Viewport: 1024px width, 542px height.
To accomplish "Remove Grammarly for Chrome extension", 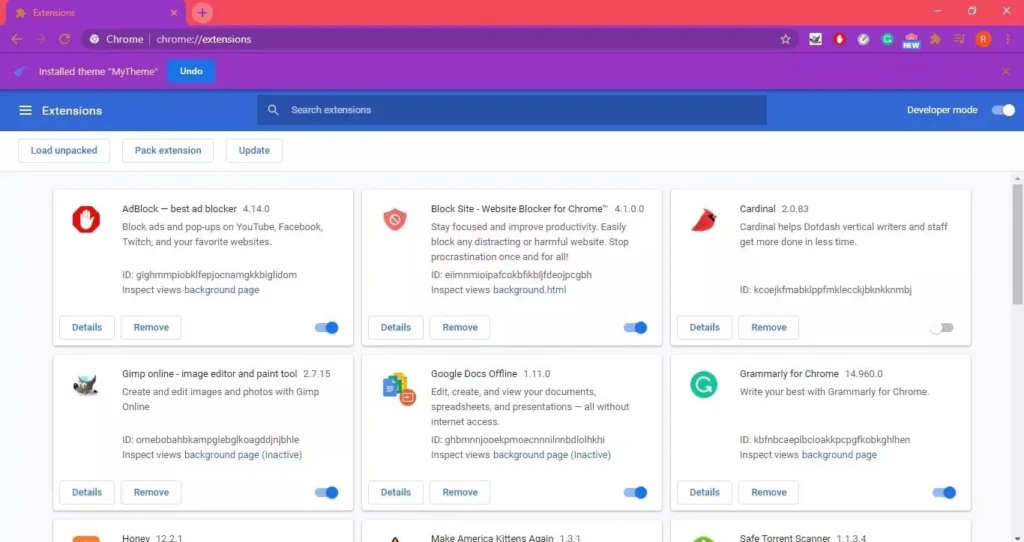I will 769,492.
